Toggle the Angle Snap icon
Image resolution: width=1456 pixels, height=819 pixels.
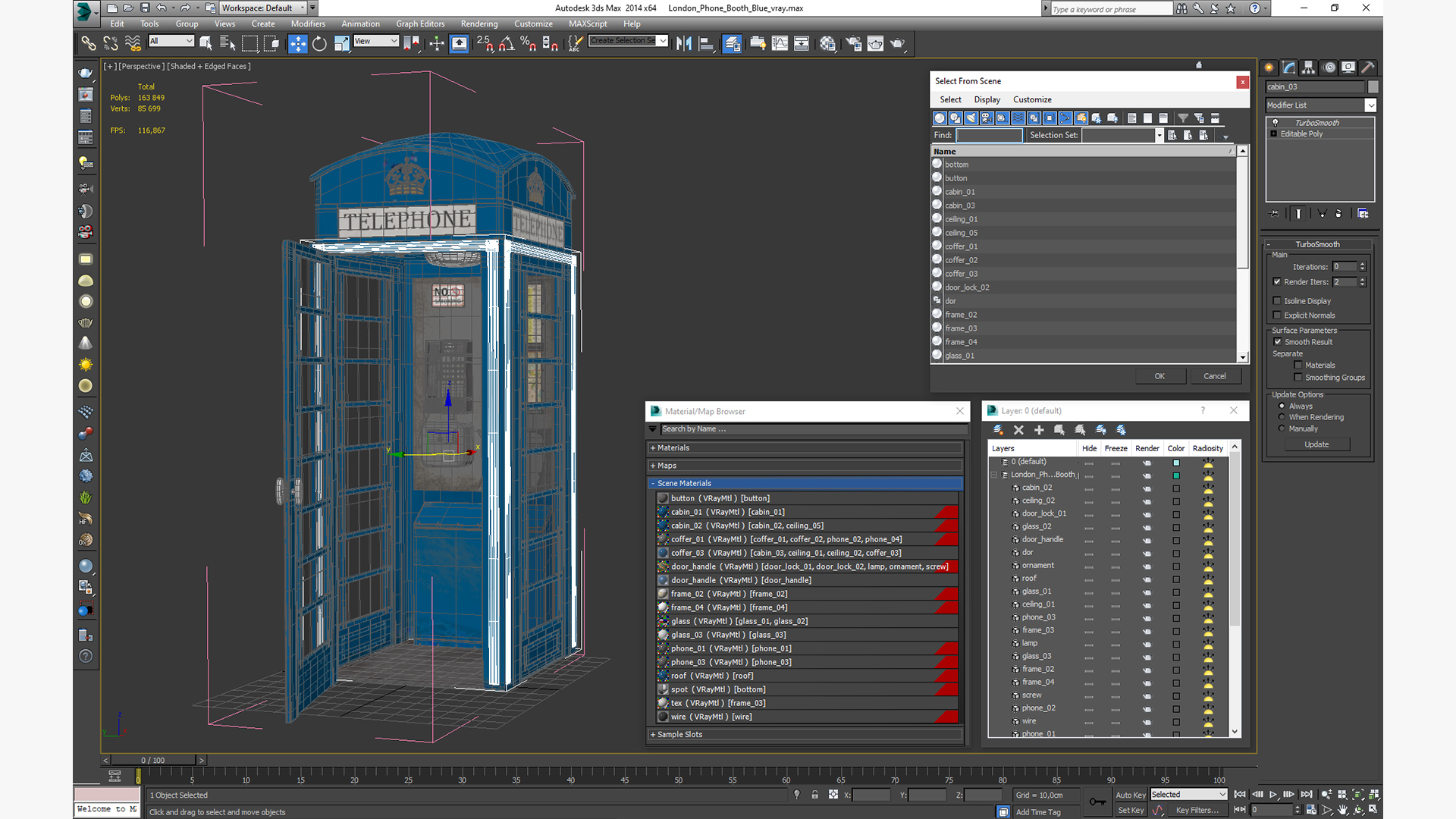tap(507, 43)
